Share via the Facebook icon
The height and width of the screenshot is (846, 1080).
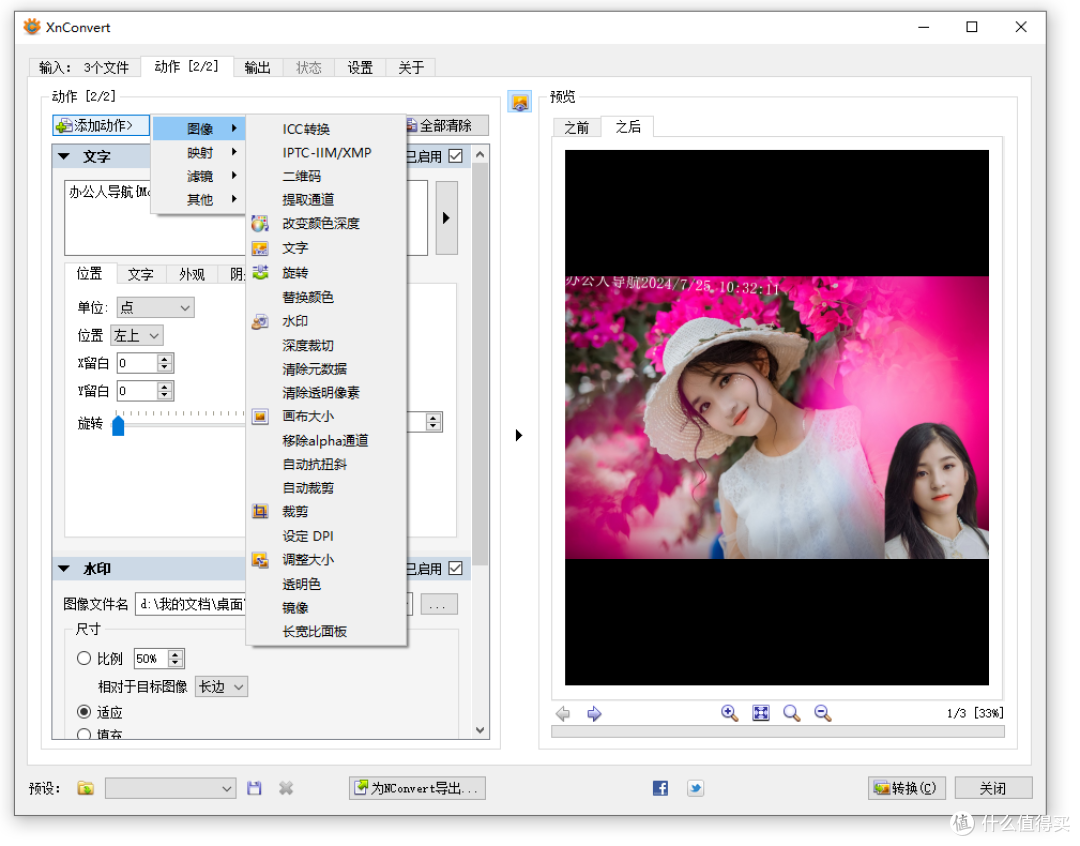[x=660, y=788]
